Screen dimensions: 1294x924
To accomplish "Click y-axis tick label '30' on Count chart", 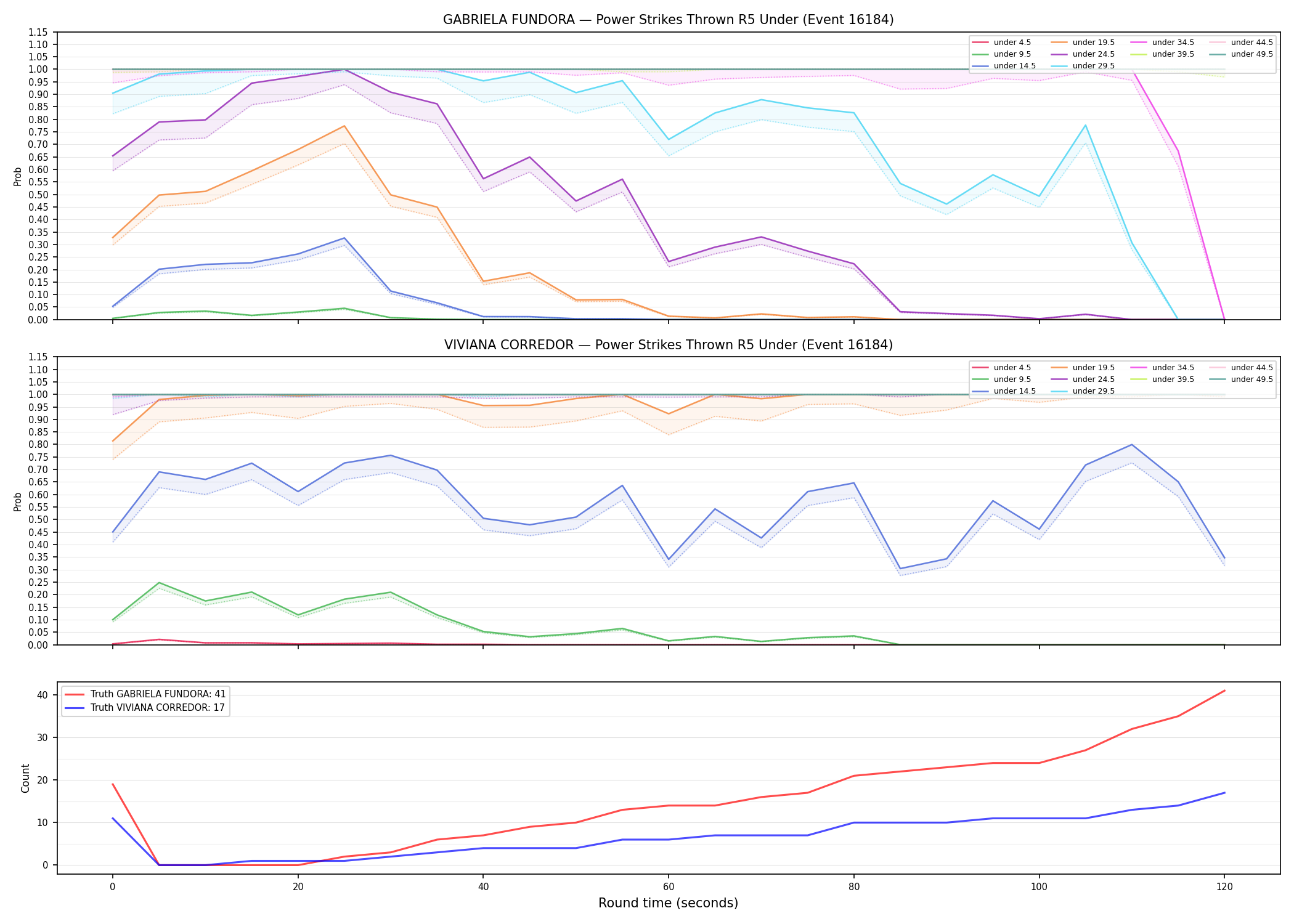I will click(43, 737).
